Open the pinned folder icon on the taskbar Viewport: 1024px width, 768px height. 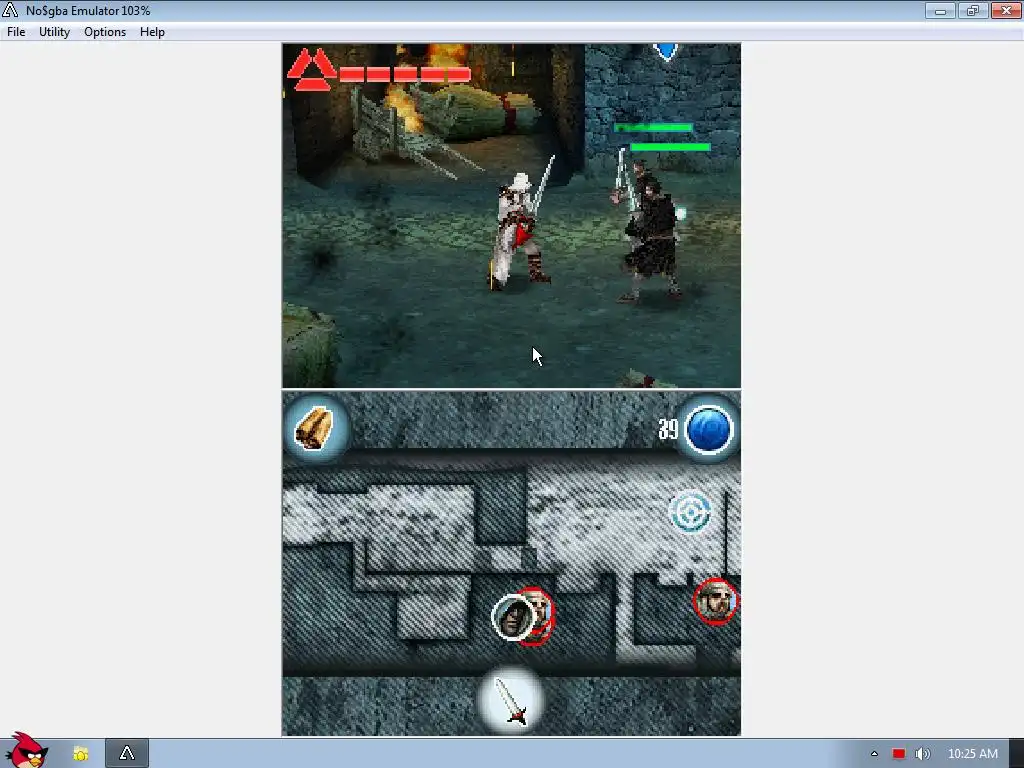pyautogui.click(x=80, y=754)
